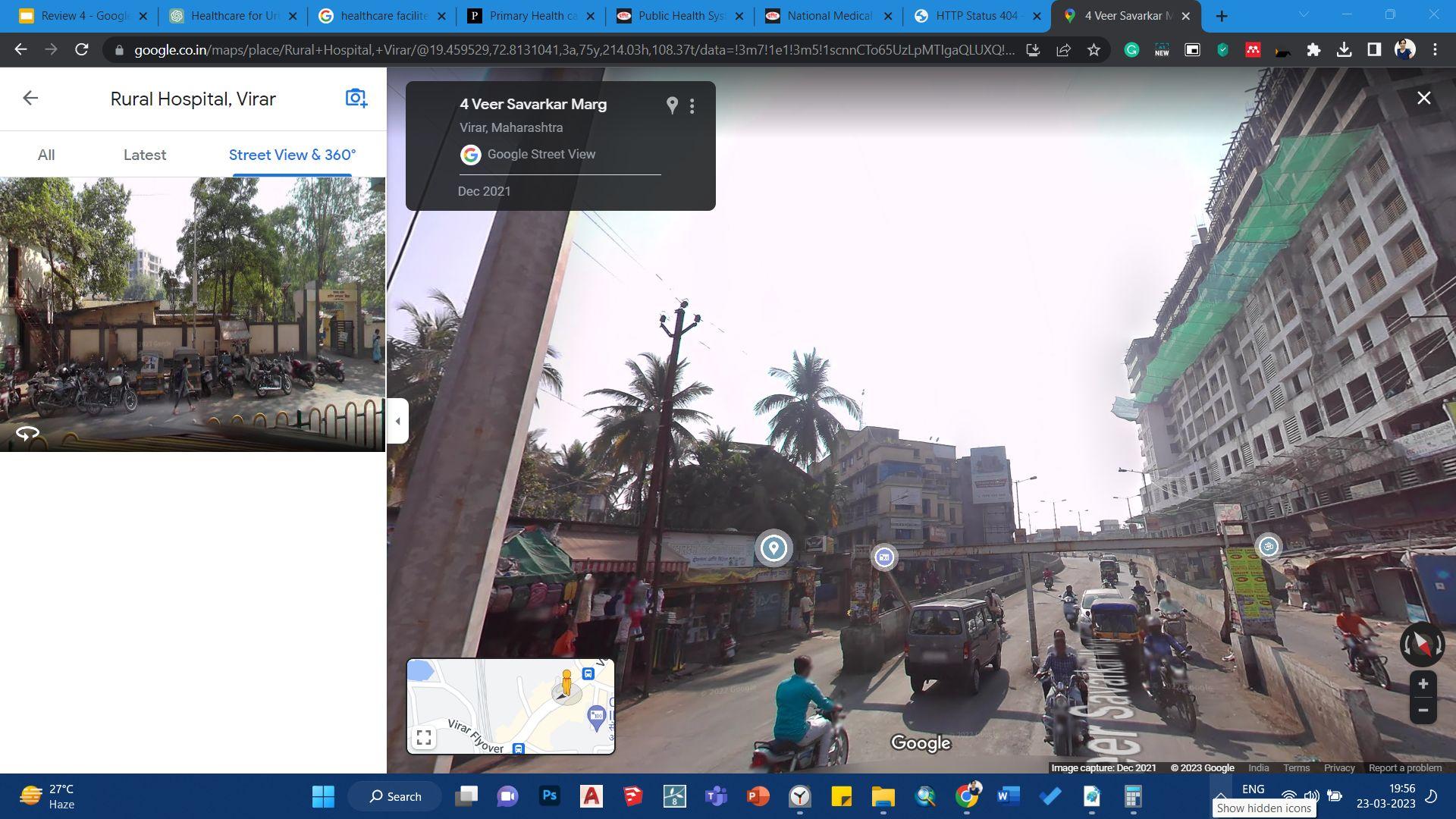Screen dimensions: 1456x819
Task: Zoom out Street View with minus button
Action: pos(1423,711)
